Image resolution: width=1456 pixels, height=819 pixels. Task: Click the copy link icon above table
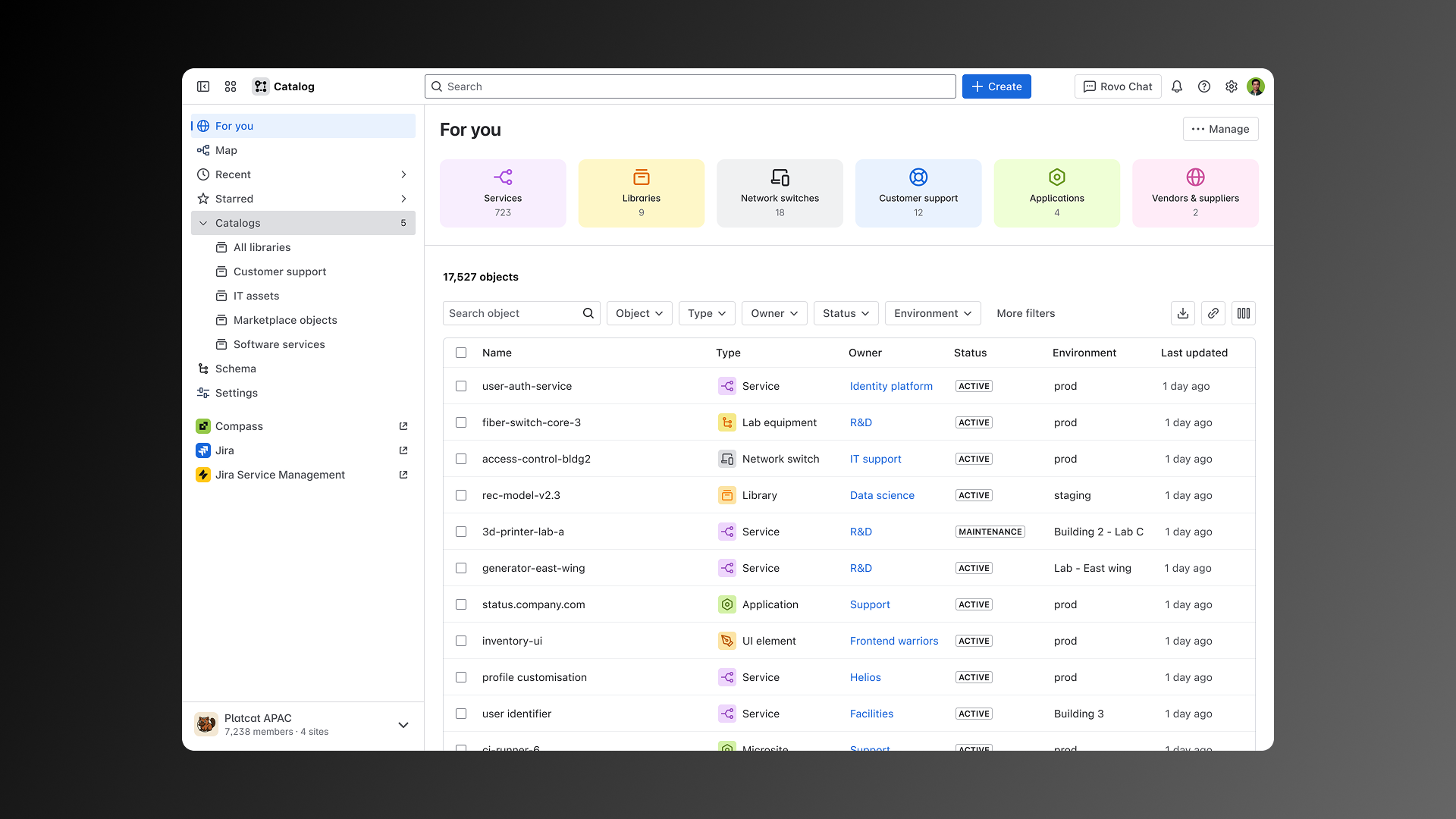coord(1213,313)
